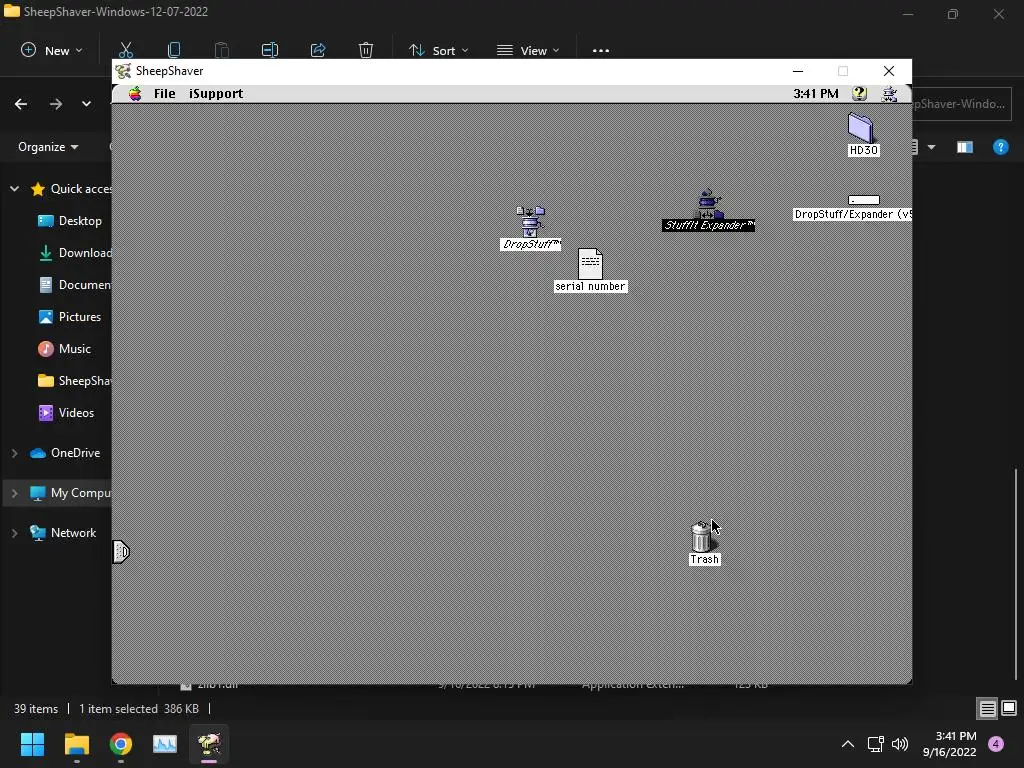Viewport: 1024px width, 768px height.
Task: Open recent locations chevron in Explorer
Action: point(86,104)
